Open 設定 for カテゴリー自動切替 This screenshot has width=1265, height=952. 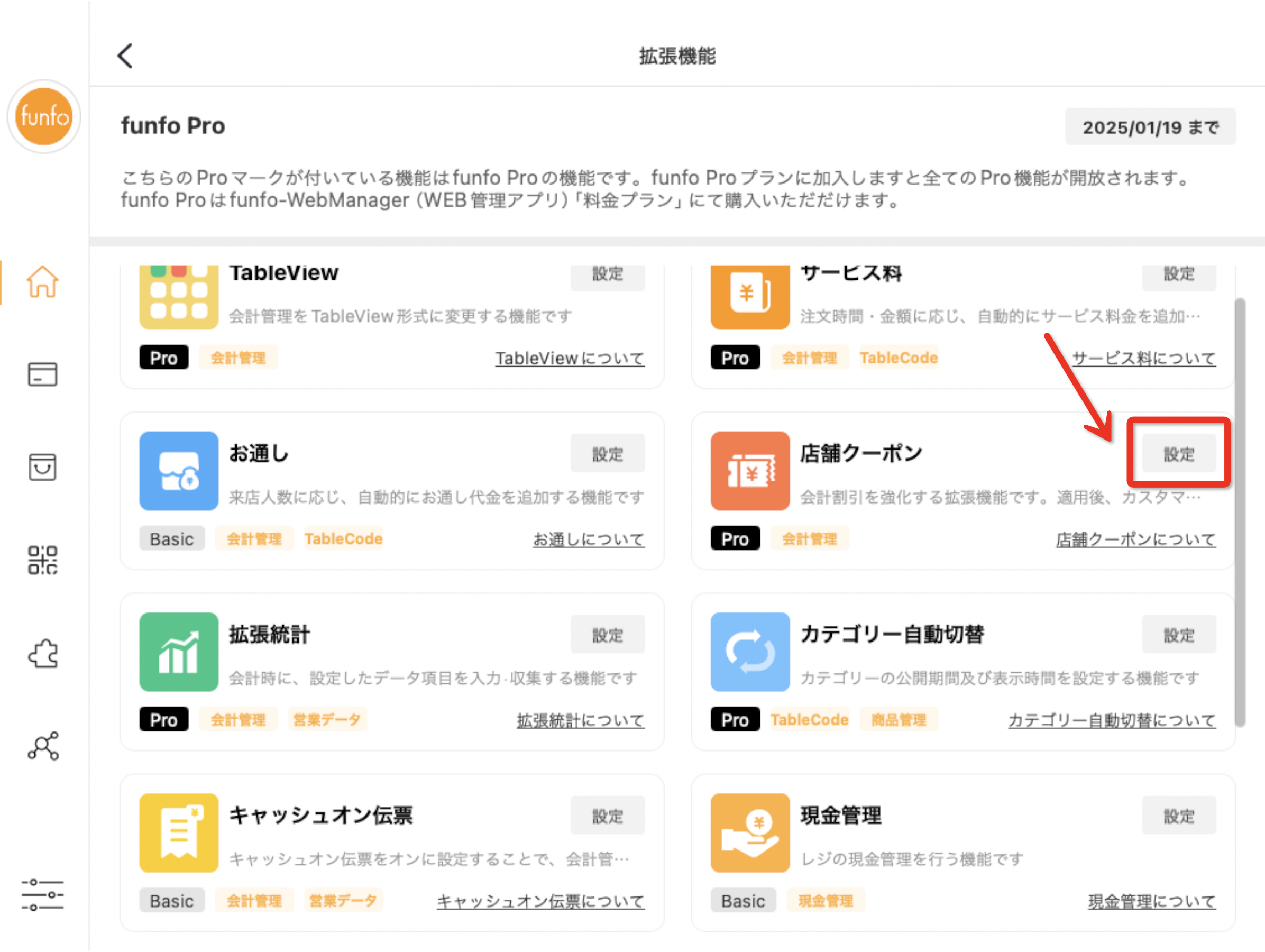tap(1179, 635)
